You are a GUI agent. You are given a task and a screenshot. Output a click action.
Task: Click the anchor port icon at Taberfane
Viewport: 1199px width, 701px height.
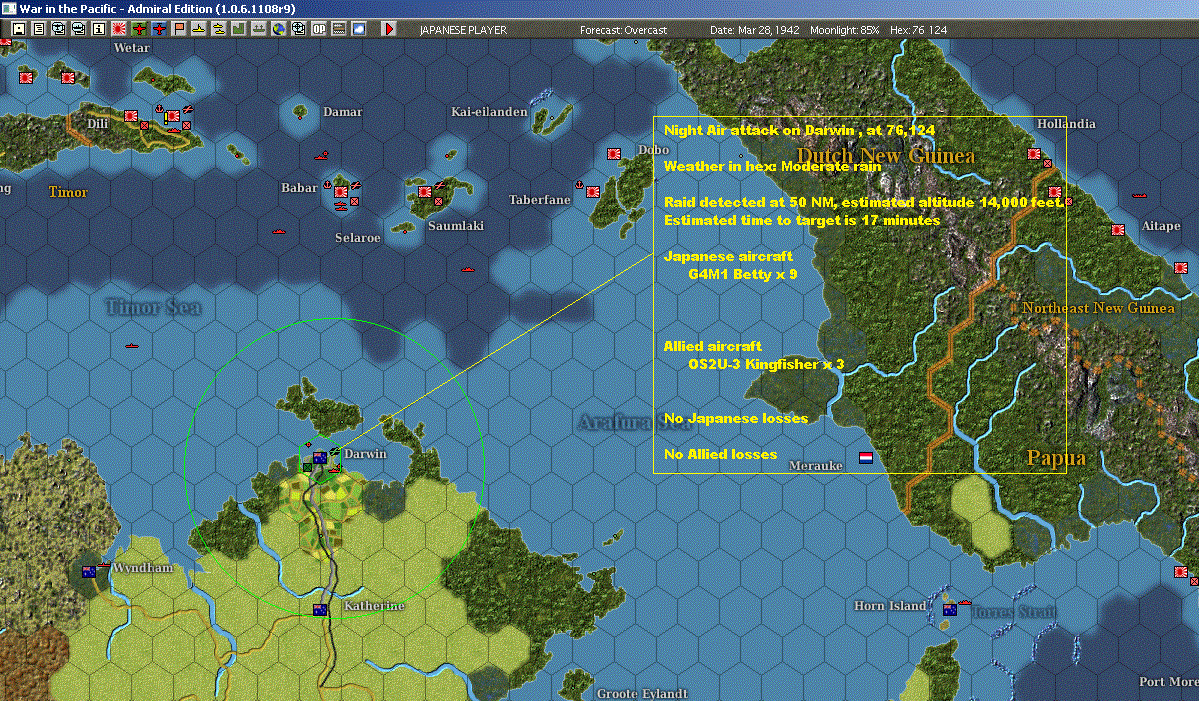(580, 185)
